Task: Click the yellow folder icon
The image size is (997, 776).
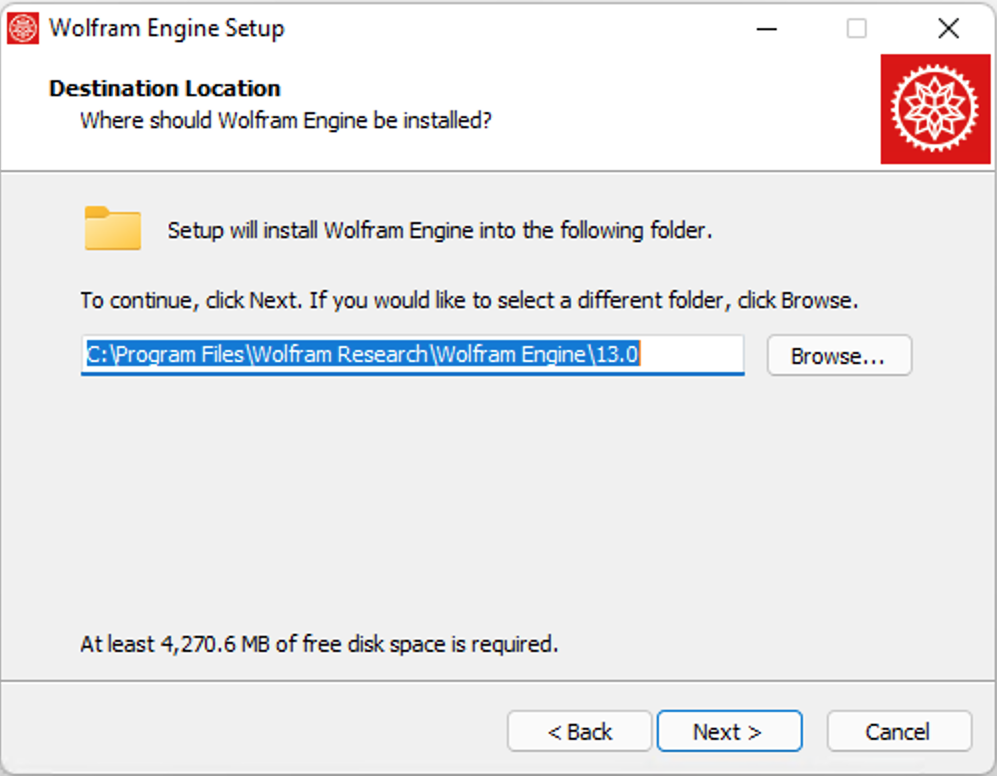Action: pos(112,229)
